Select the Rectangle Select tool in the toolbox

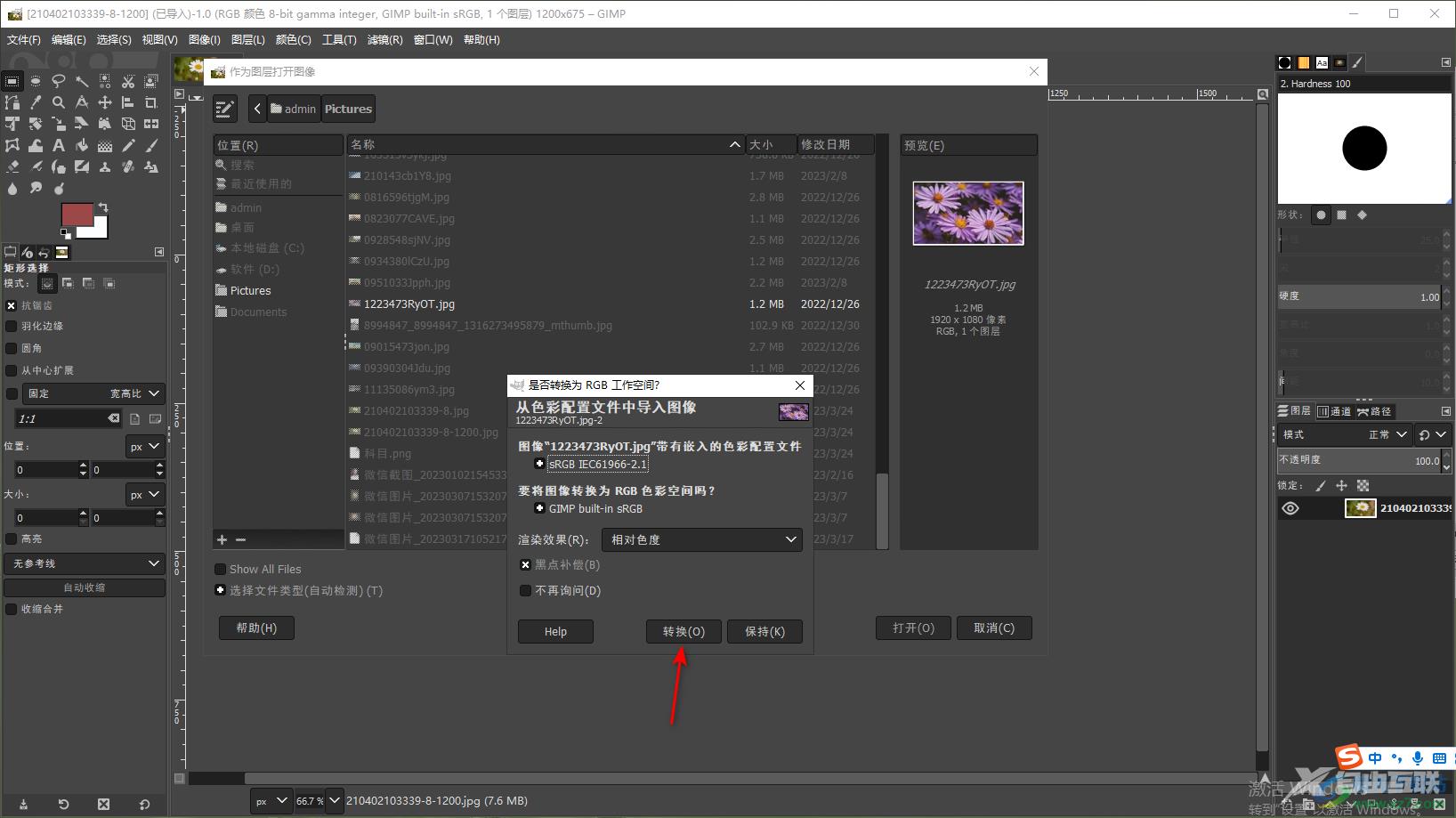[12, 81]
